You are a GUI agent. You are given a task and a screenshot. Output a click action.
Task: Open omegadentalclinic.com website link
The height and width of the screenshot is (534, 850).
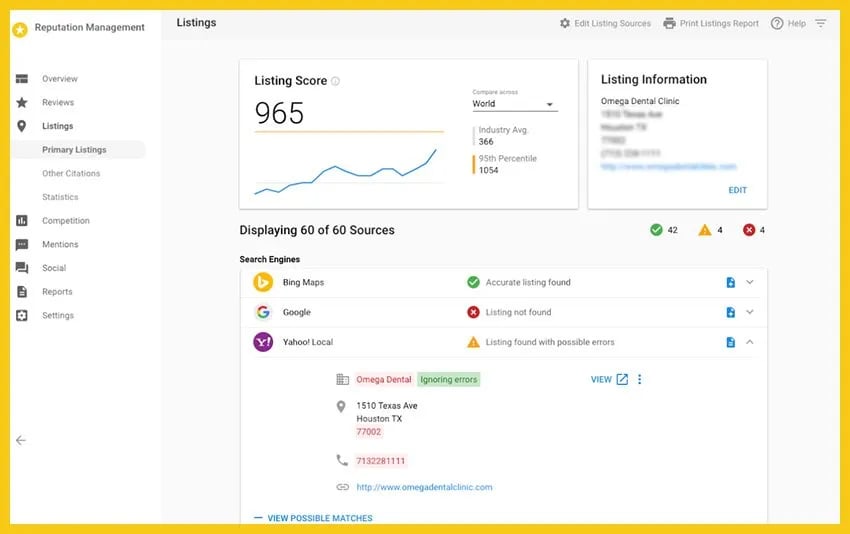coord(424,487)
